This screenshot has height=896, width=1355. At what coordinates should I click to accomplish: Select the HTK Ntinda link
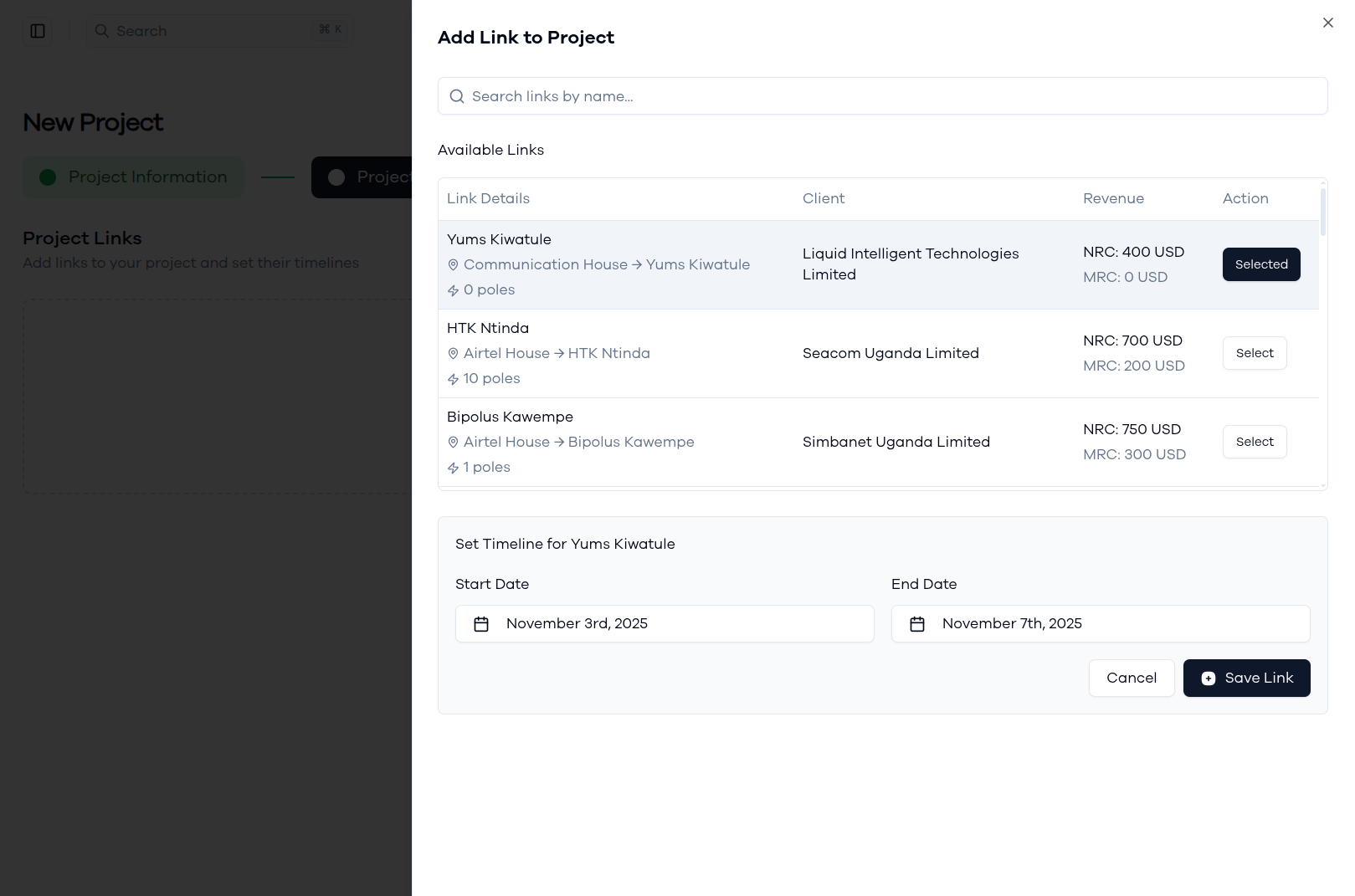pyautogui.click(x=1255, y=353)
